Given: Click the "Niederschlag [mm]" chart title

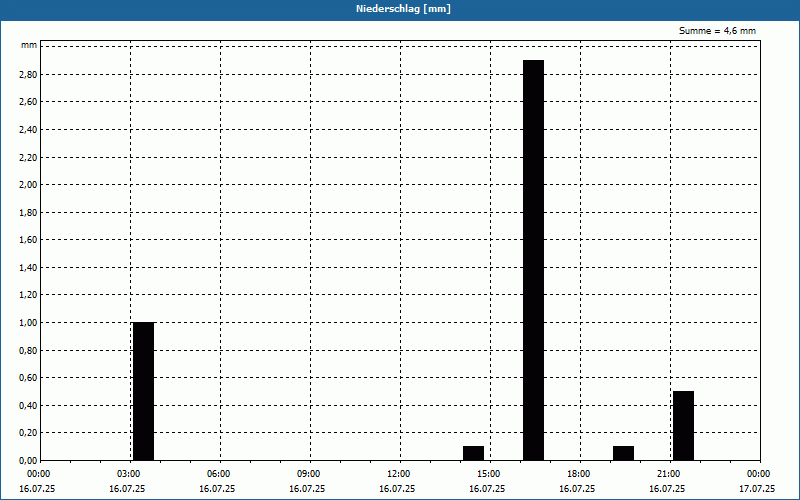Looking at the screenshot, I should coord(403,9).
